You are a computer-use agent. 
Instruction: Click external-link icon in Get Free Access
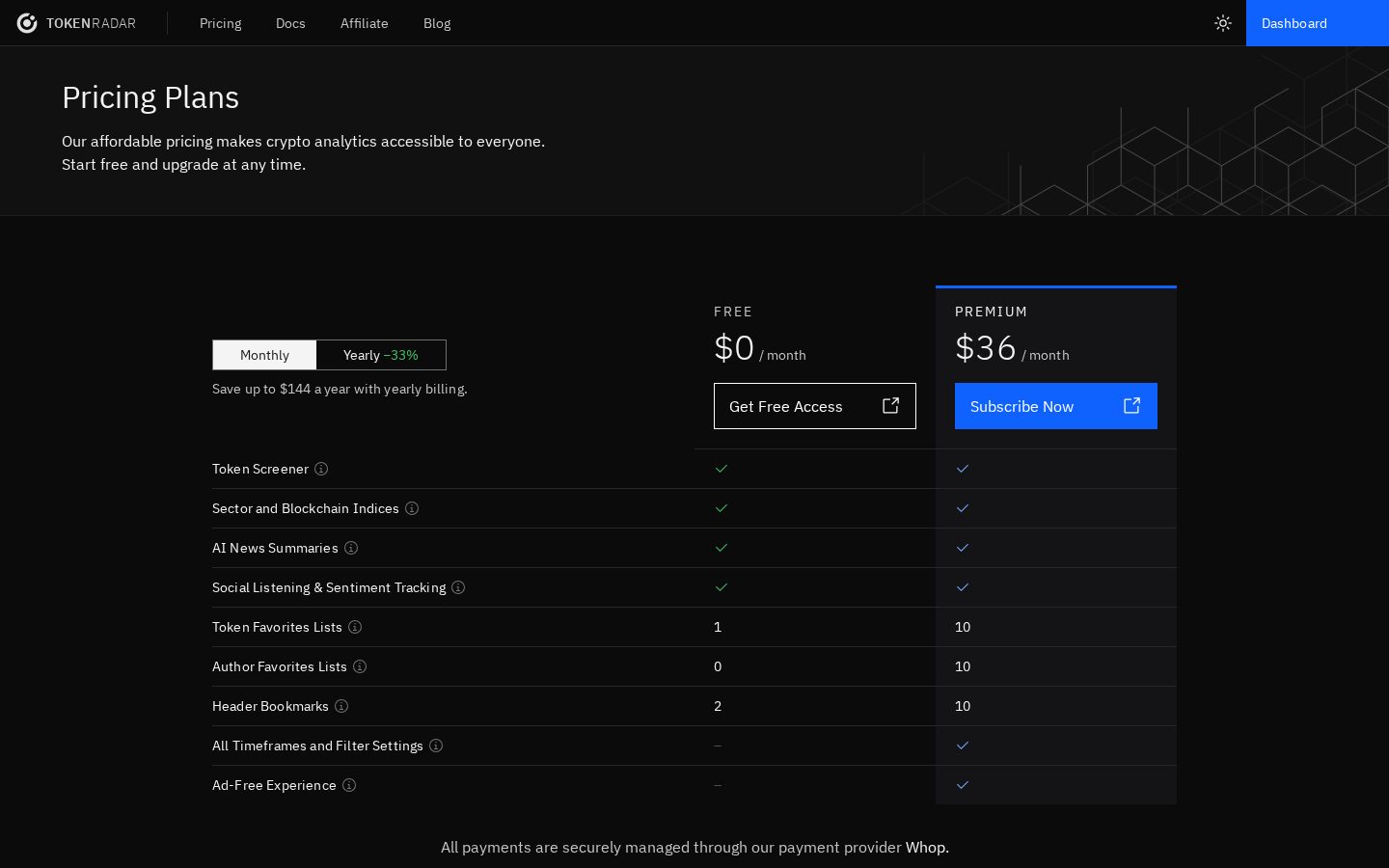coord(891,406)
